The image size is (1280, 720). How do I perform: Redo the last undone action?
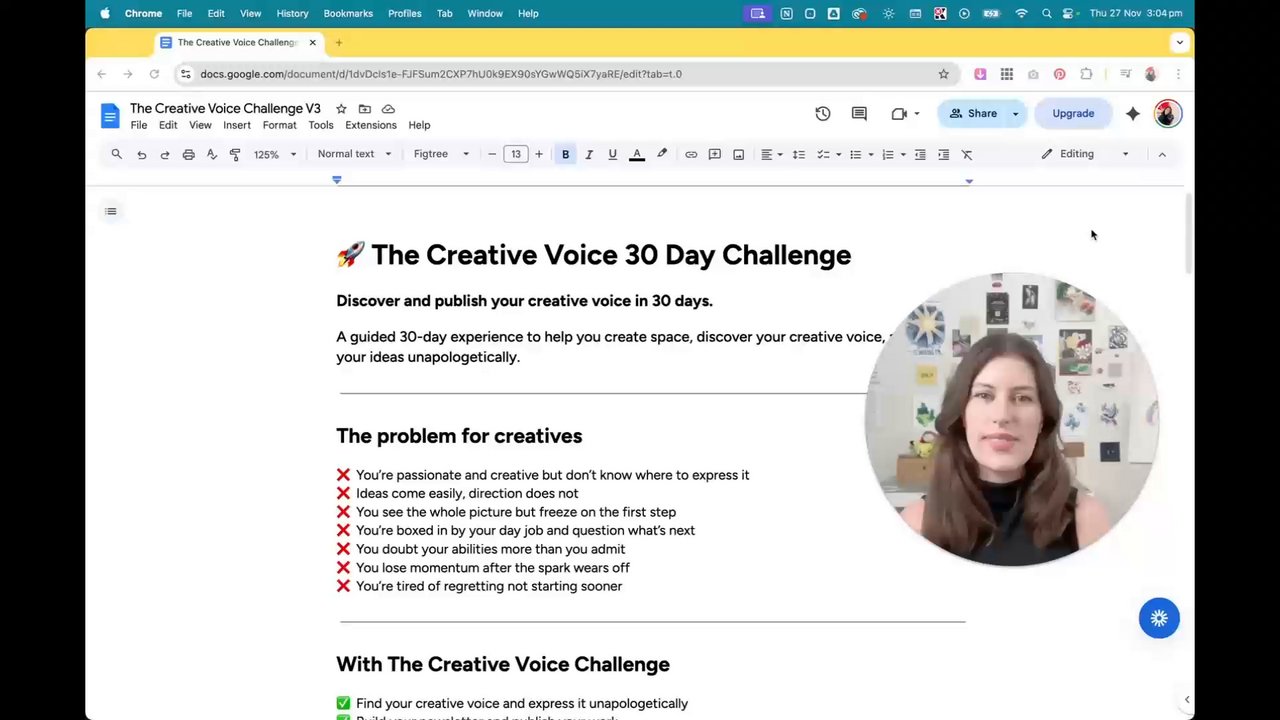point(165,154)
